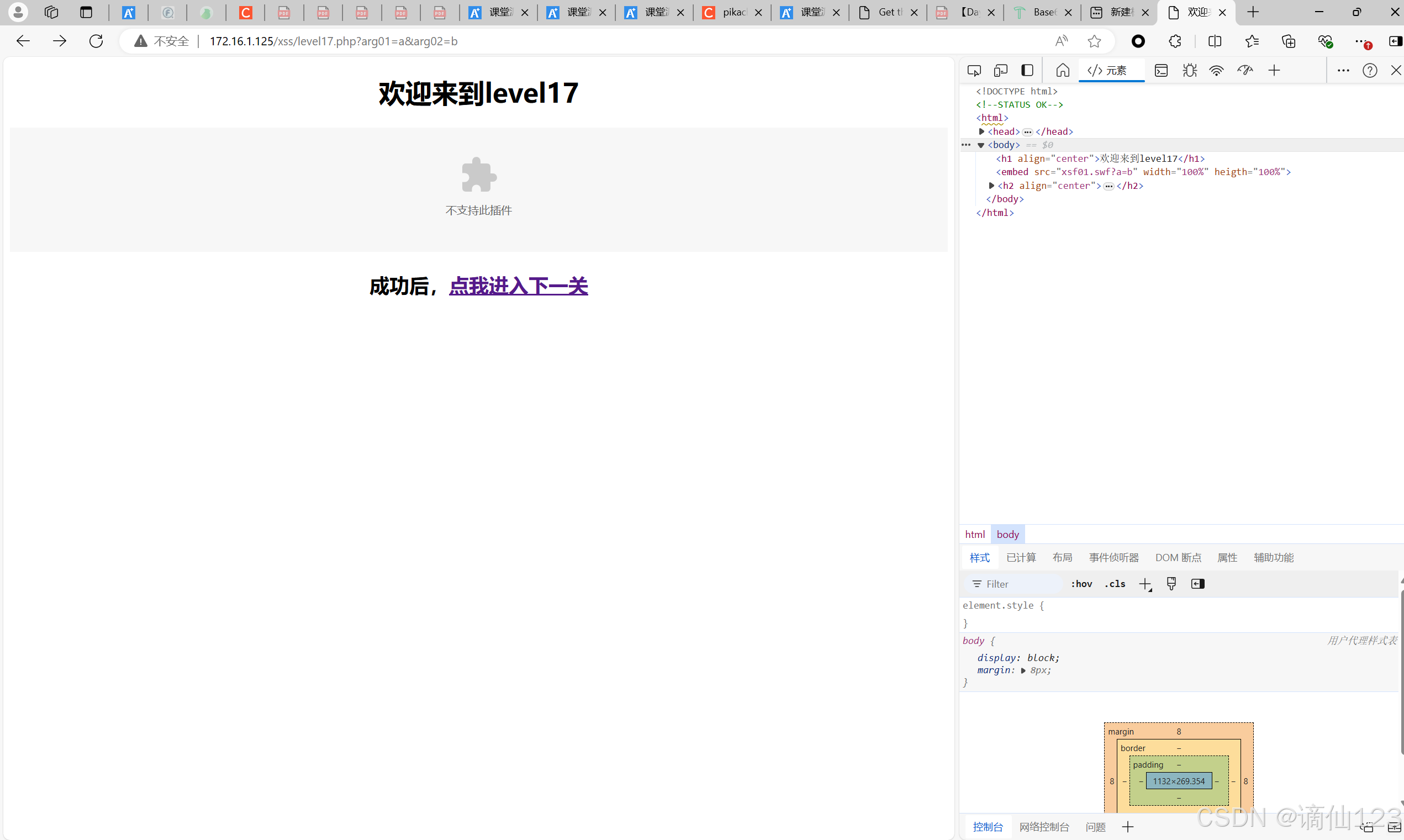This screenshot has height=840, width=1404.
Task: Open the Sources debugger bug icon
Action: click(x=1190, y=71)
